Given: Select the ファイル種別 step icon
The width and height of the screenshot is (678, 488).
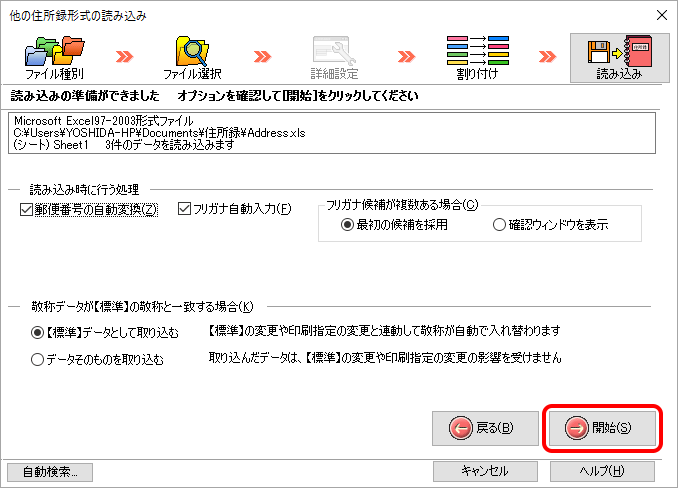Looking at the screenshot, I should (x=54, y=58).
